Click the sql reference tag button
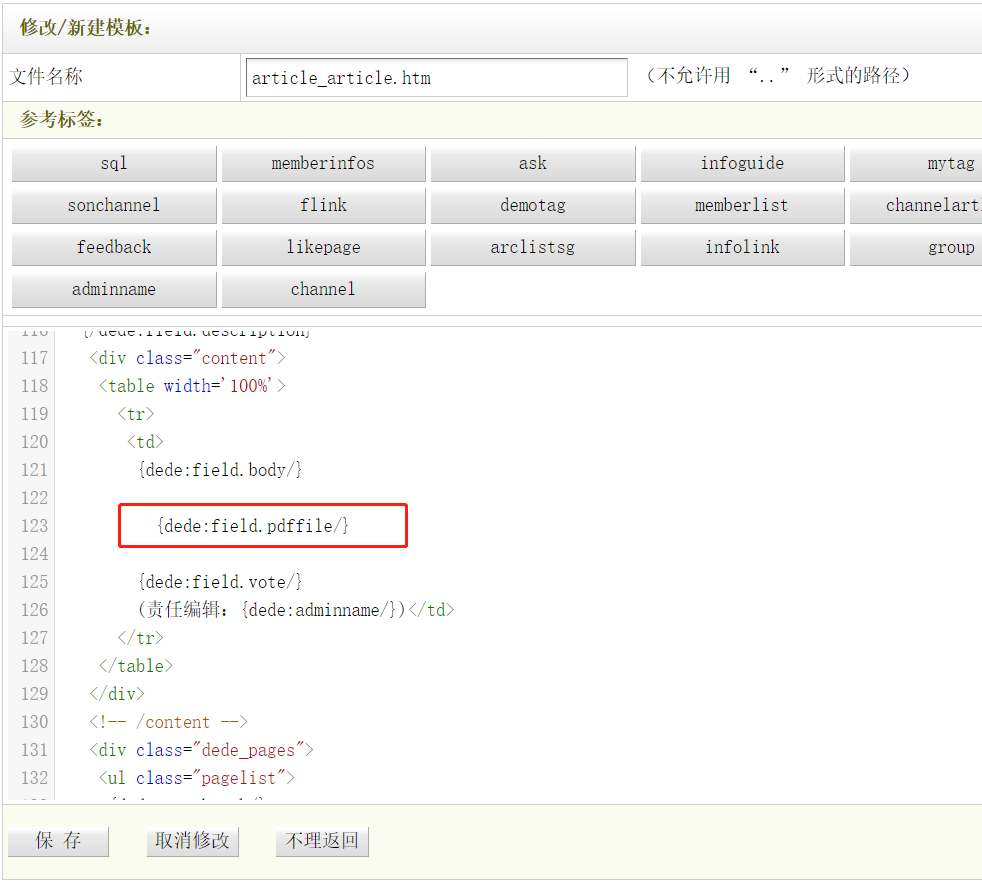 [x=114, y=164]
